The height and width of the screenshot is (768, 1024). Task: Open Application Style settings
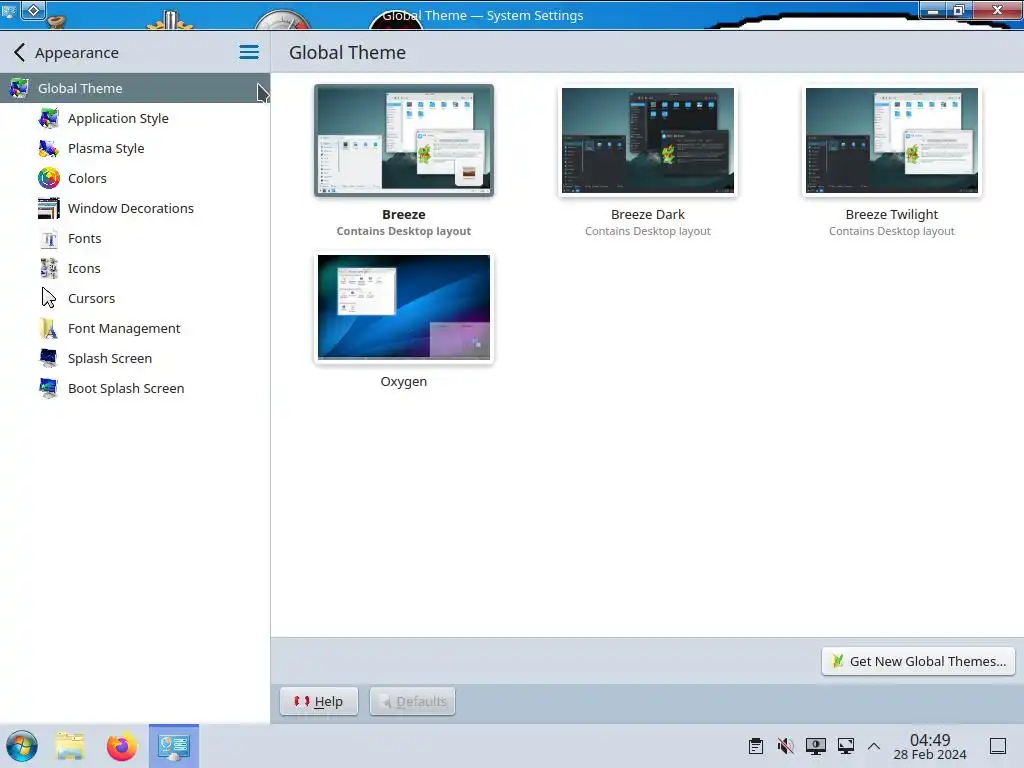click(x=135, y=118)
